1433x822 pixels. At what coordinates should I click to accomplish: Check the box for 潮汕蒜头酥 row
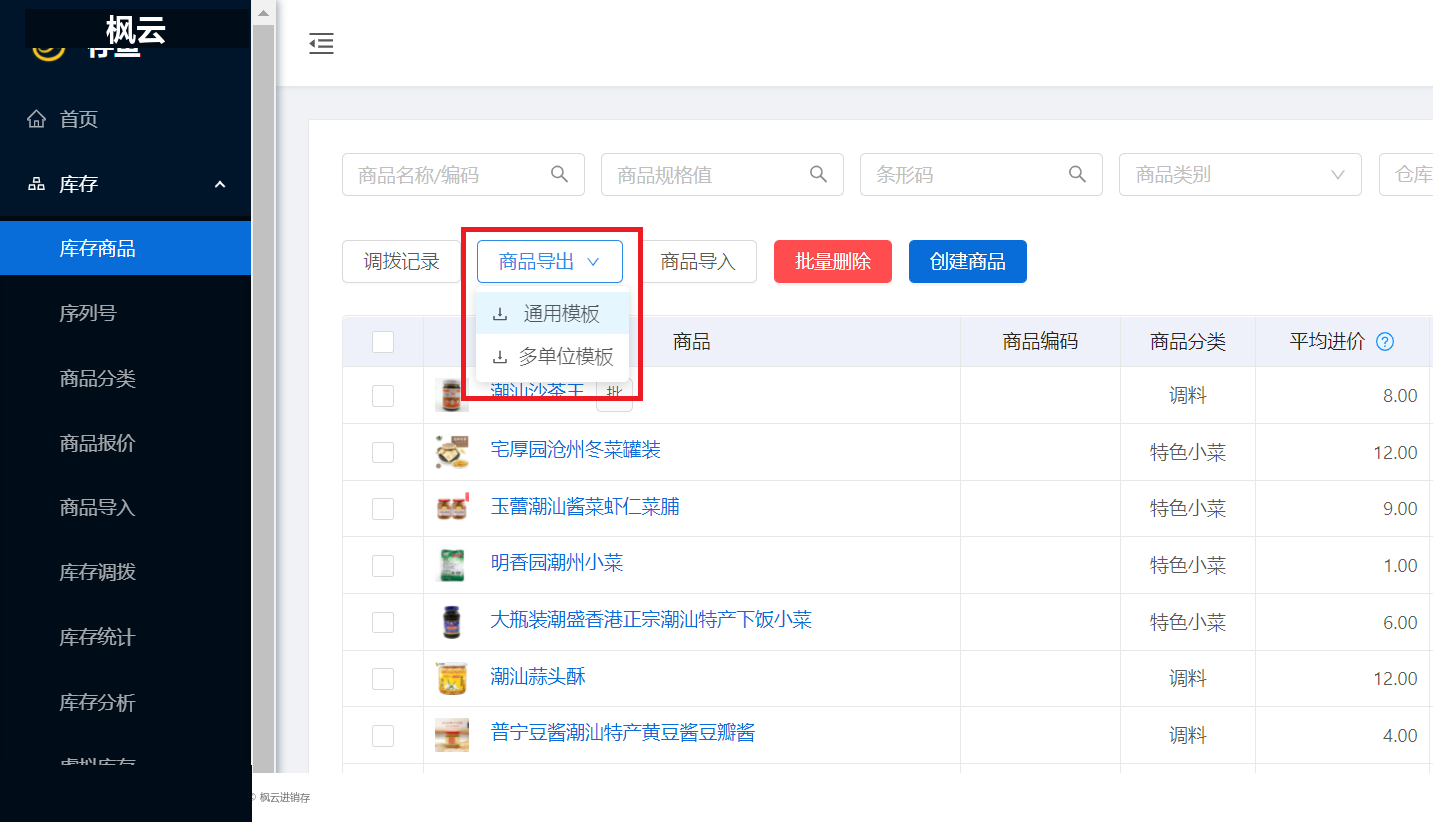pos(383,679)
